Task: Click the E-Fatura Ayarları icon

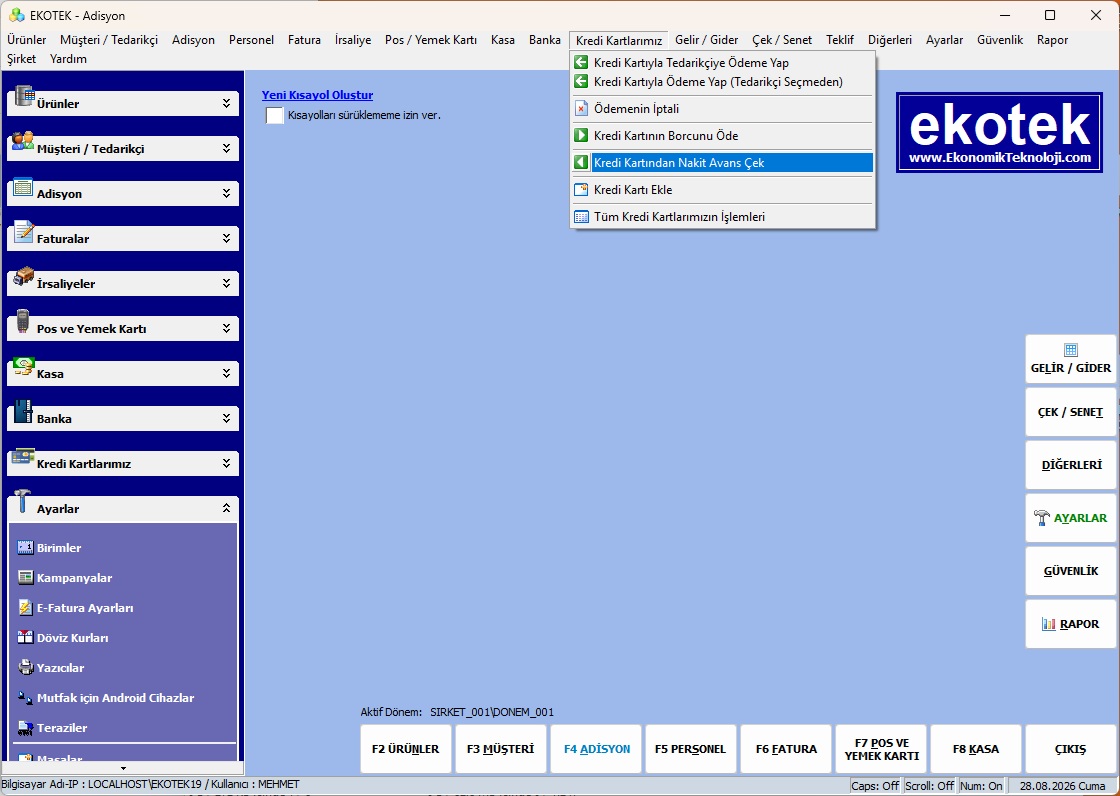Action: pyautogui.click(x=25, y=608)
